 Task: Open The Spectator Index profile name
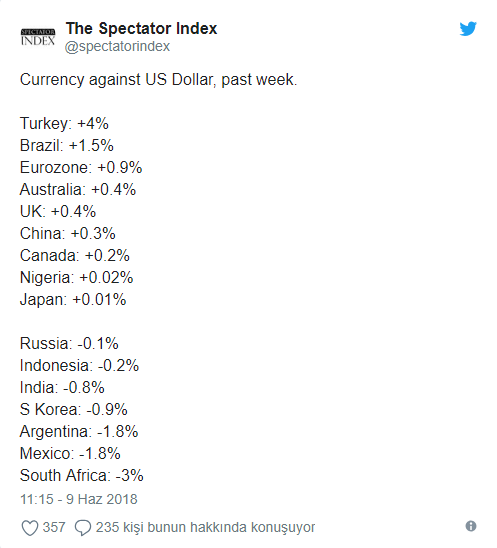pos(142,28)
